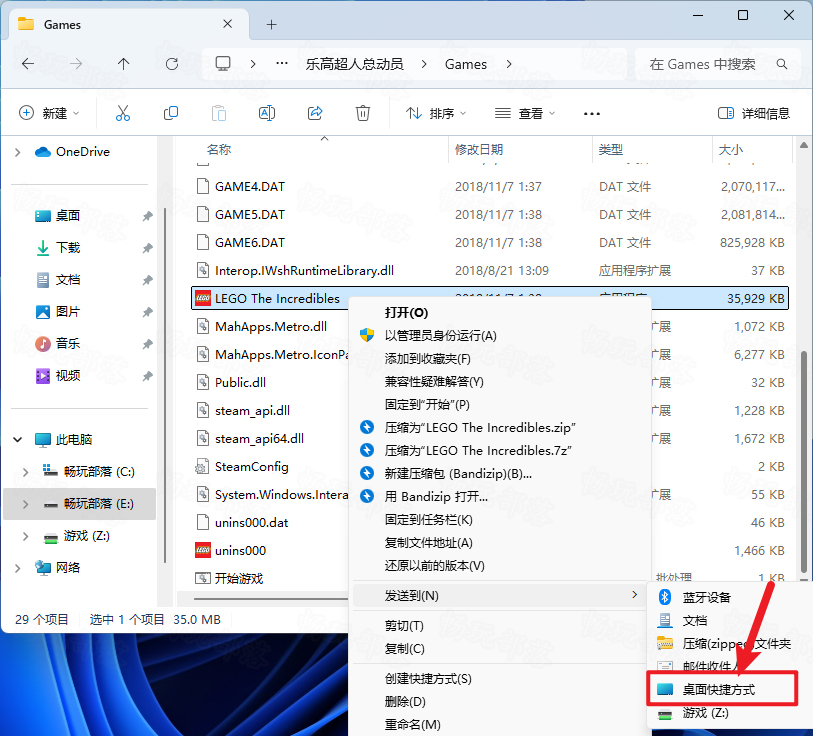Add a new tab with plus button
This screenshot has width=813, height=736.
pyautogui.click(x=272, y=24)
